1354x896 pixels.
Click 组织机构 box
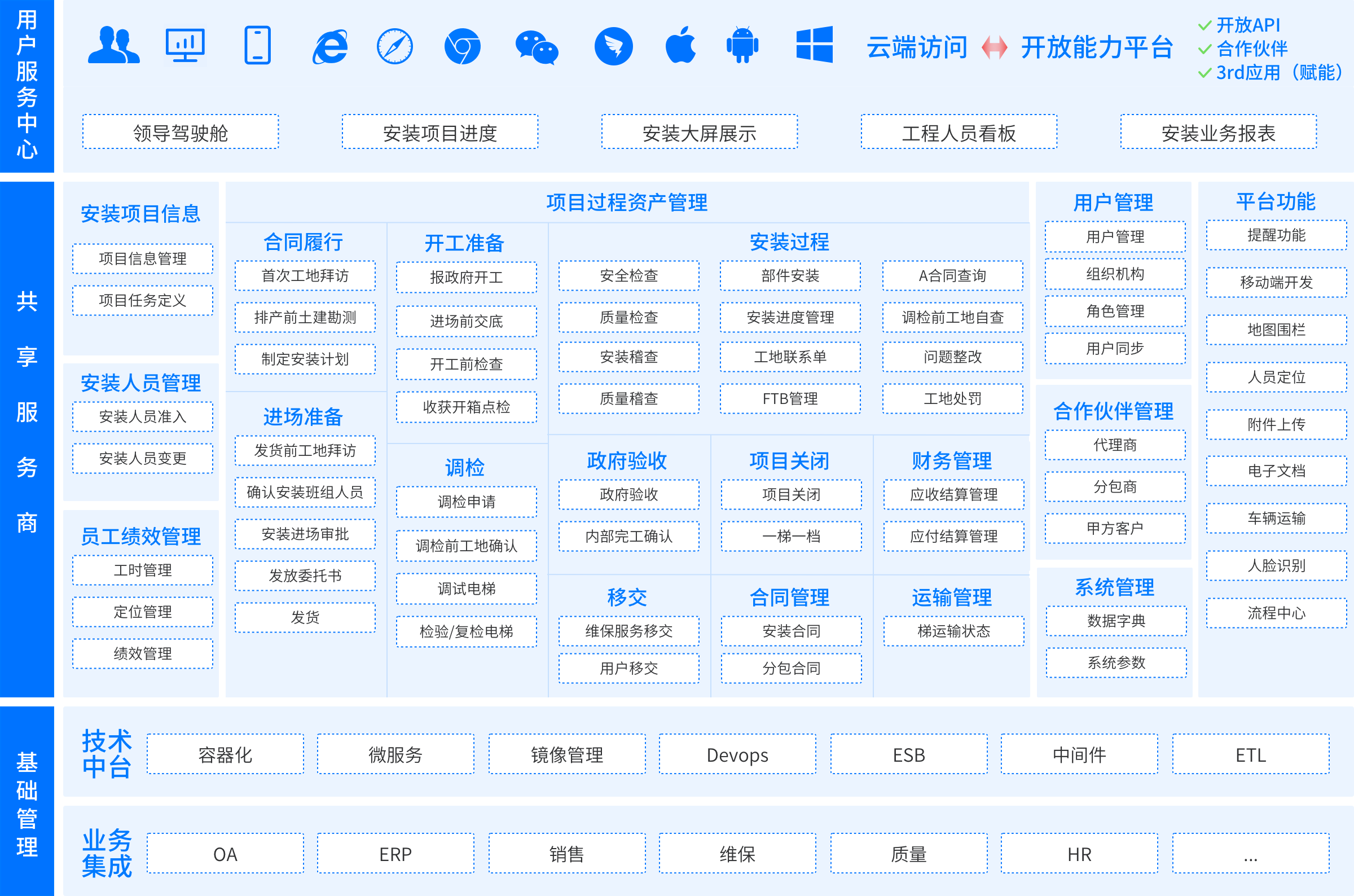click(x=1115, y=274)
